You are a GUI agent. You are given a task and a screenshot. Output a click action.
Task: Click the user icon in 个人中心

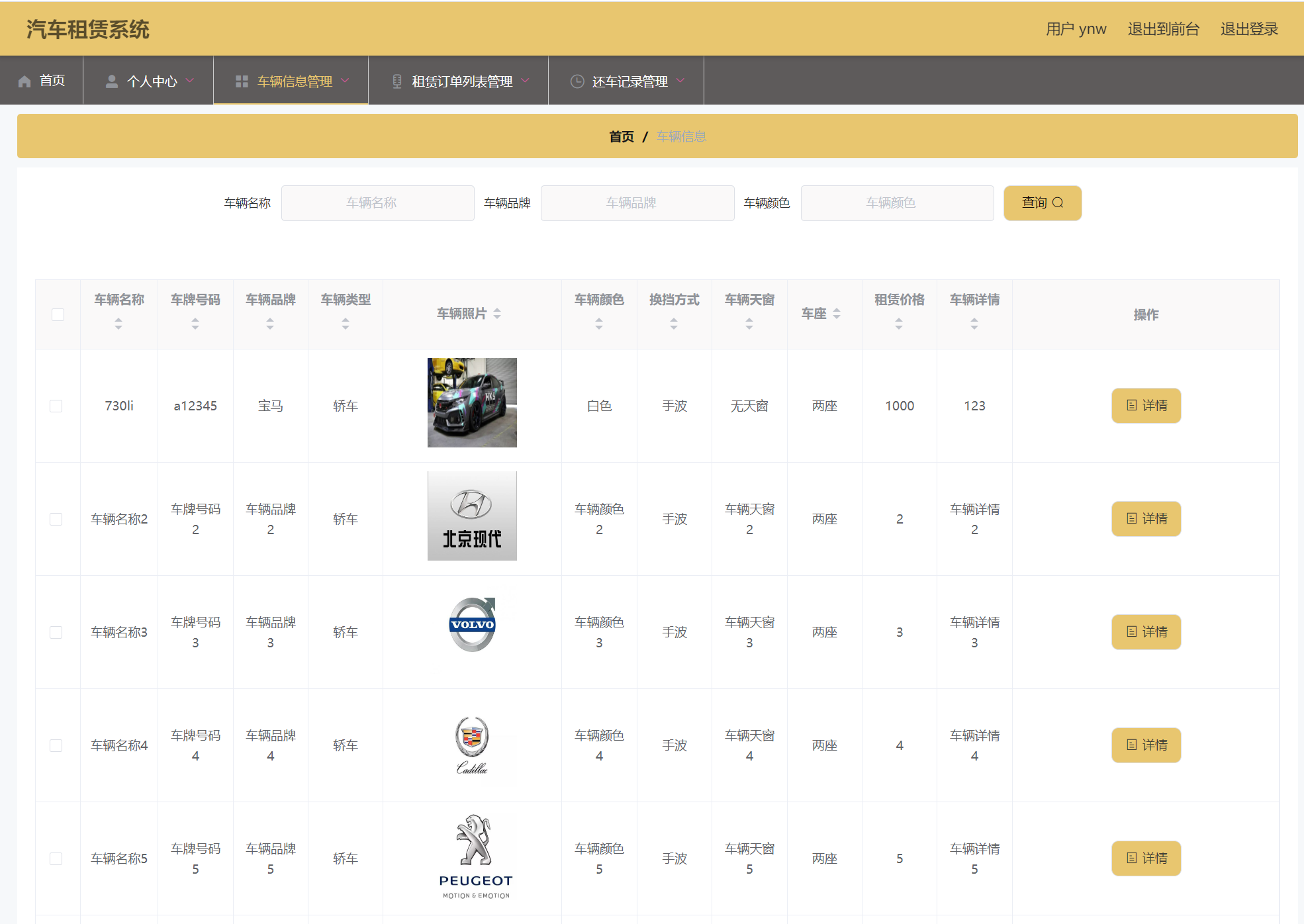[x=112, y=81]
